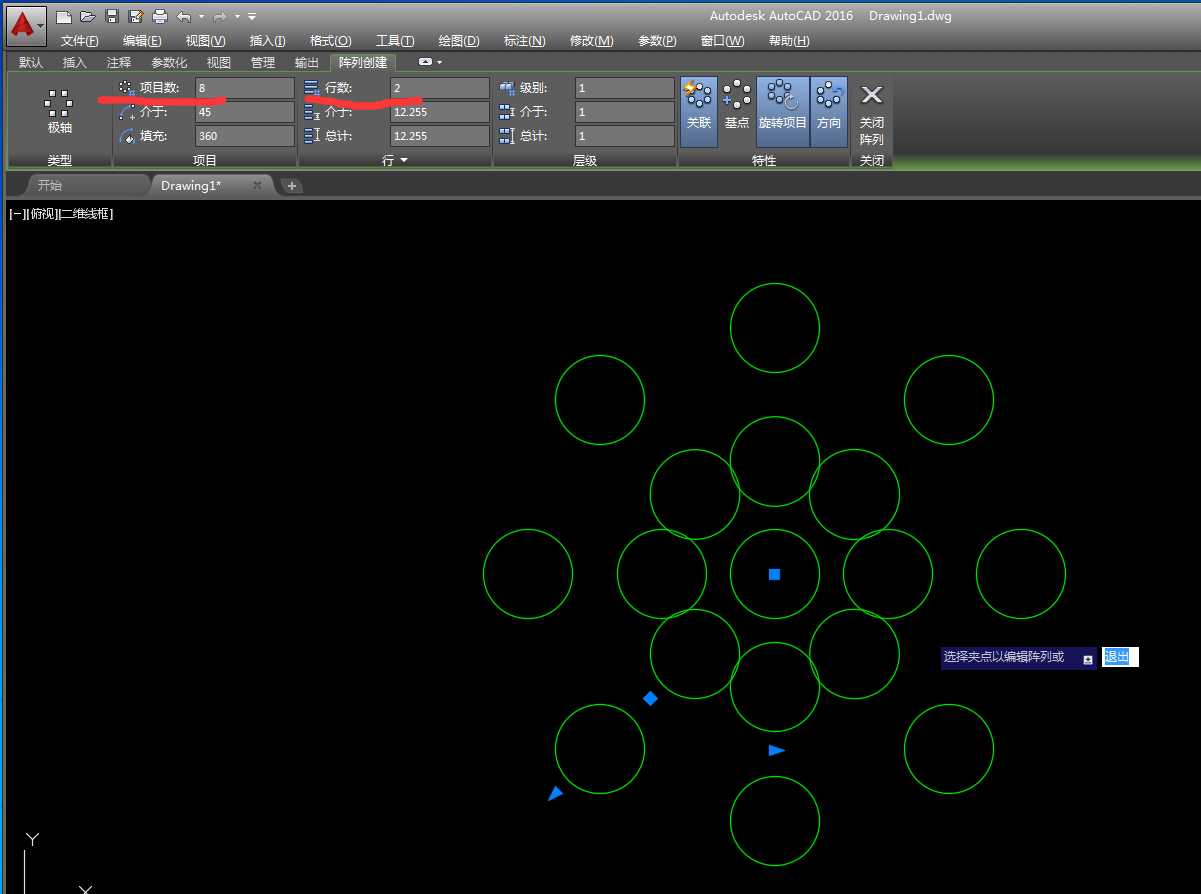Toggle the 方向 direction button
Screen dimensions: 1201x894
click(x=829, y=111)
